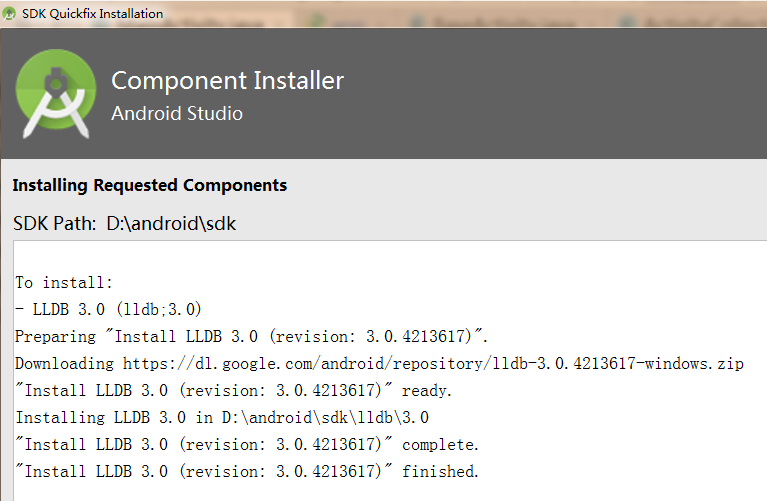The image size is (767, 501).
Task: Click the log line ending in 'ready.'
Action: (233, 390)
